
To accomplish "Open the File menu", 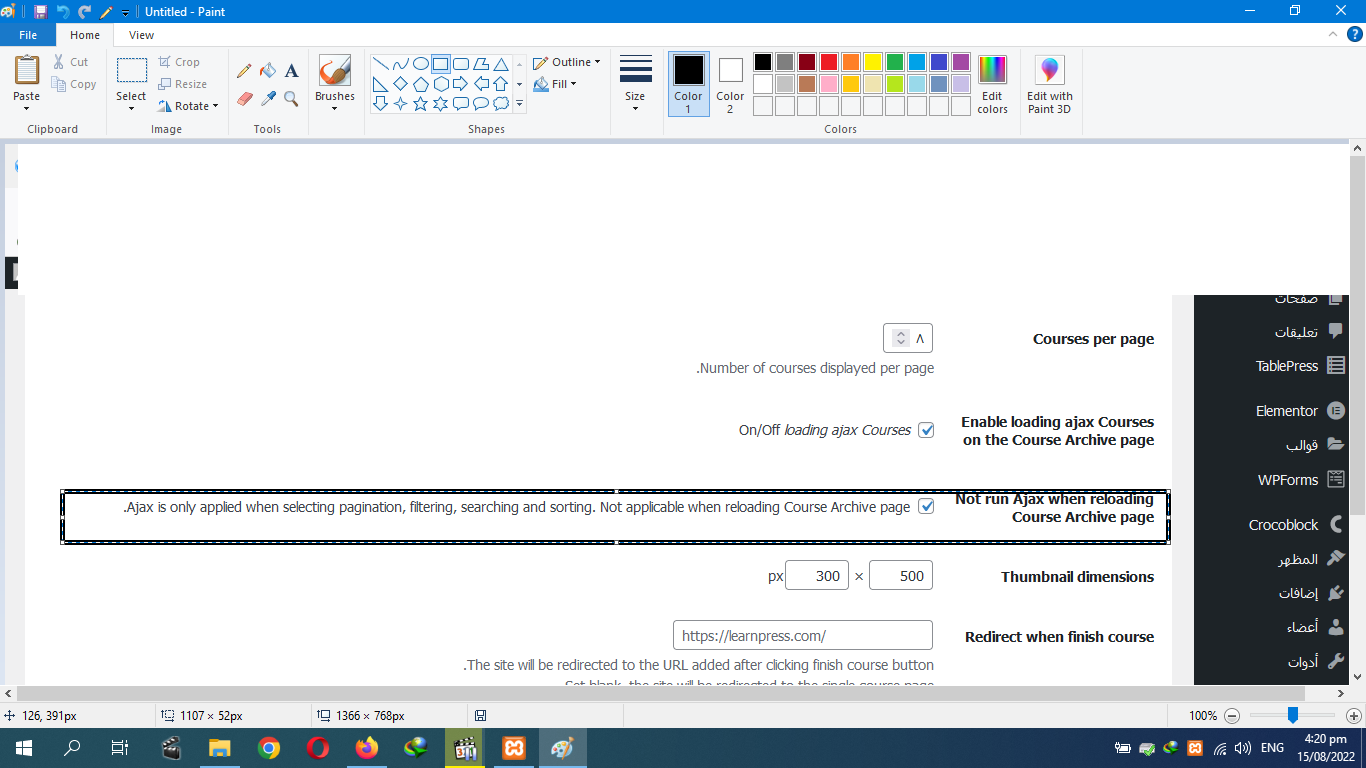I will tap(28, 35).
